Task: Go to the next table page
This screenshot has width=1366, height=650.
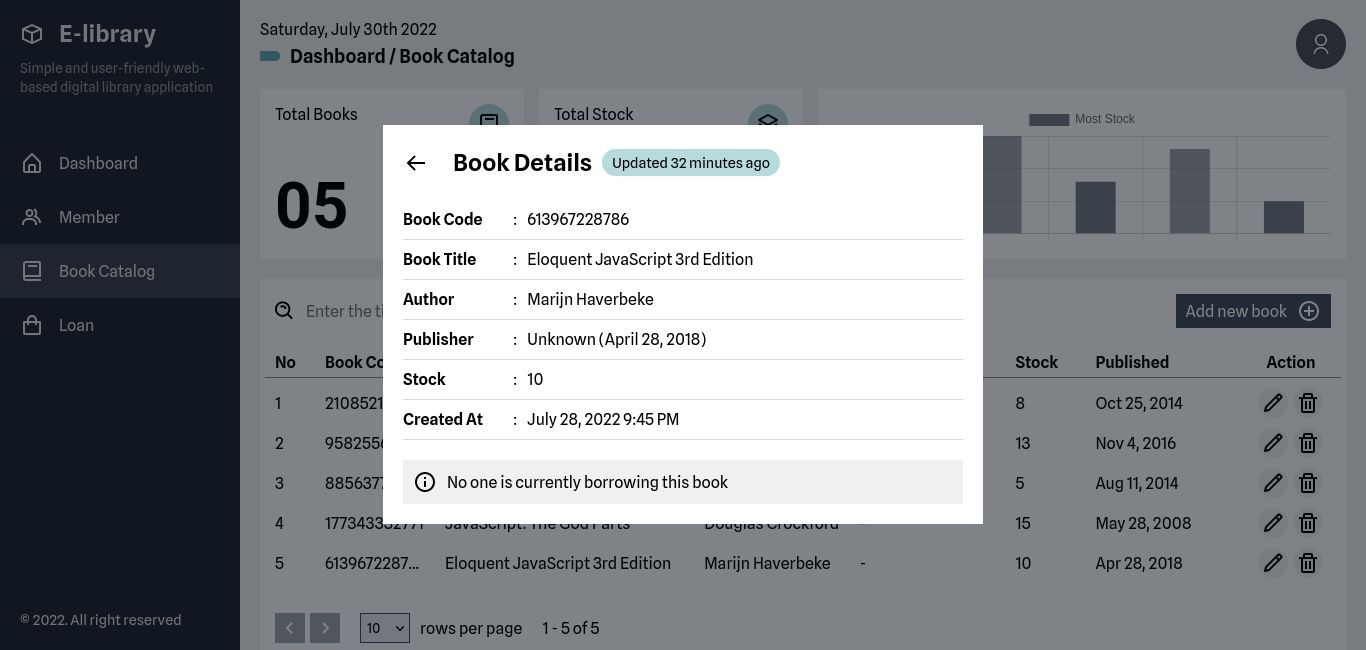Action: (325, 628)
